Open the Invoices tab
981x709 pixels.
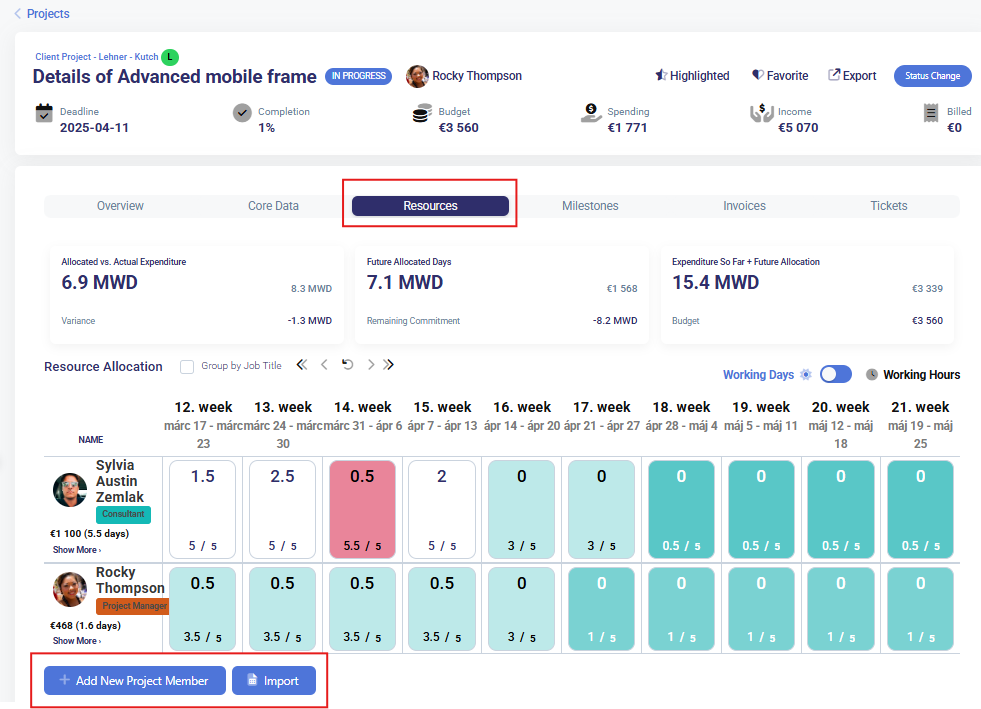pos(744,206)
